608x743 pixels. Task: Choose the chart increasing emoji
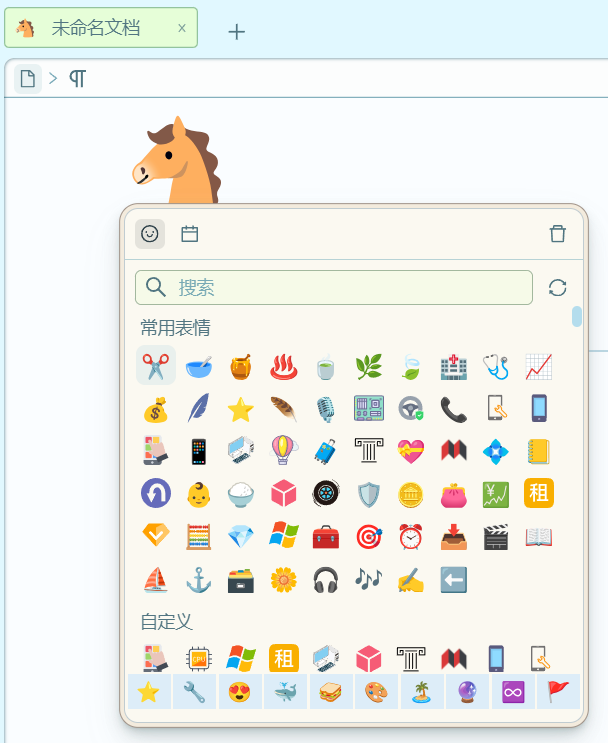[x=538, y=366]
